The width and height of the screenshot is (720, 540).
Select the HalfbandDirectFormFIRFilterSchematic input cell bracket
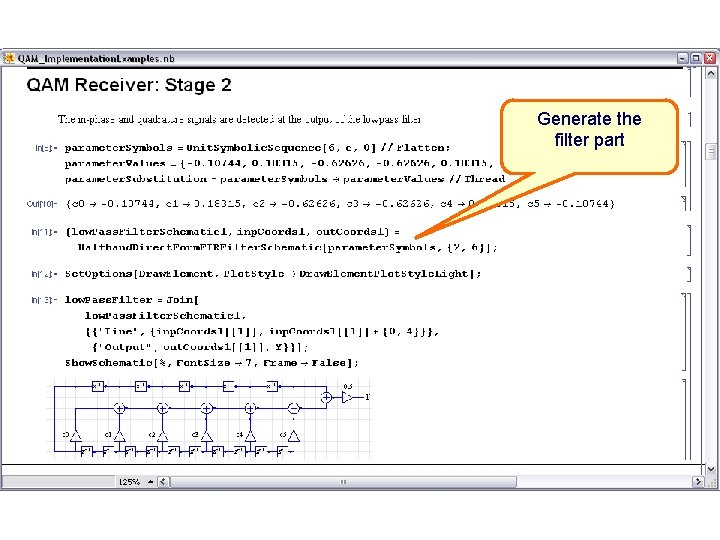pyautogui.click(x=689, y=240)
